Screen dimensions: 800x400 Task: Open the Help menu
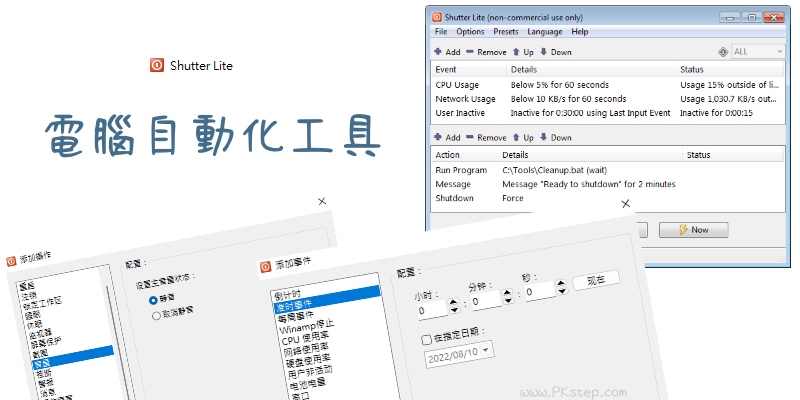pos(580,32)
